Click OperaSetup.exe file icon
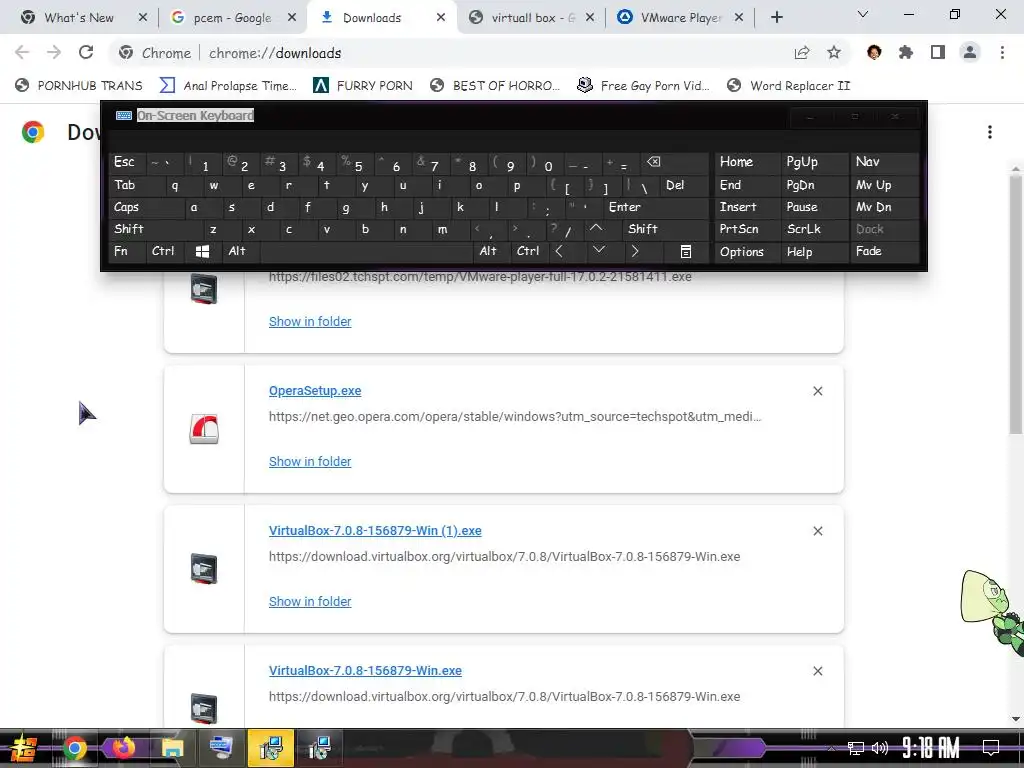This screenshot has height=768, width=1024. [204, 429]
